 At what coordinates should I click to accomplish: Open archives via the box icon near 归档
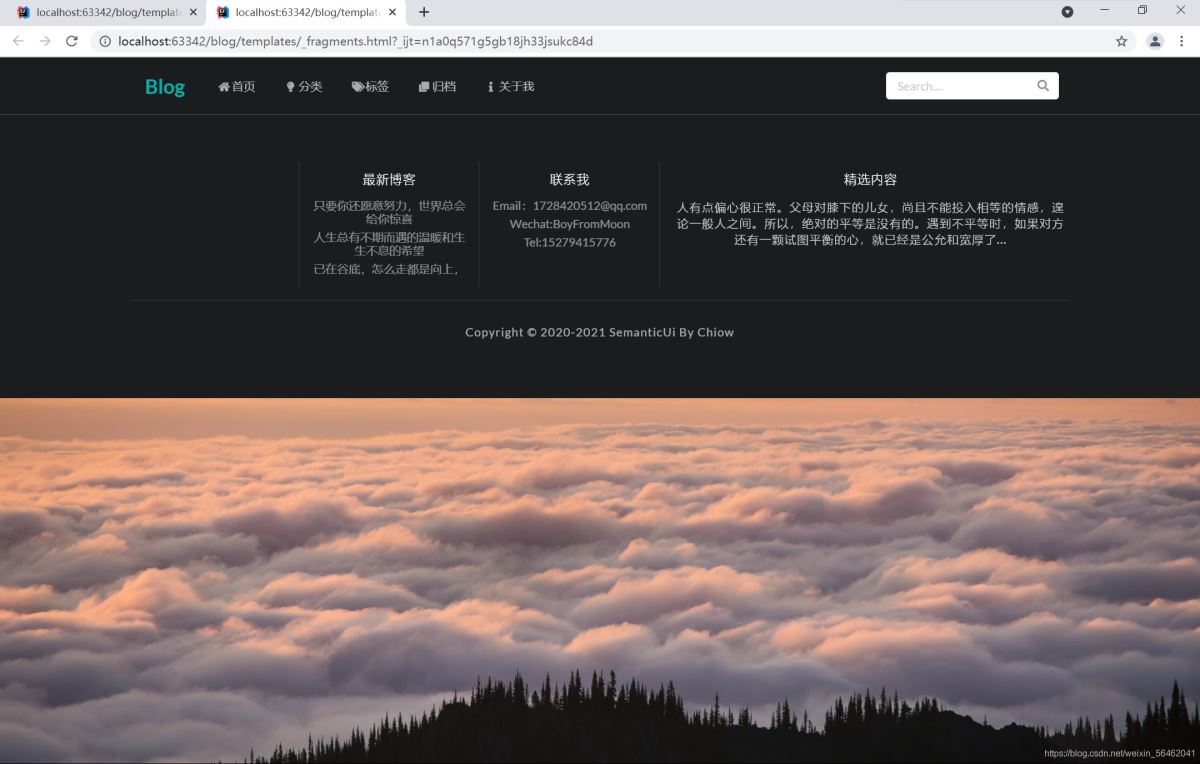tap(424, 86)
